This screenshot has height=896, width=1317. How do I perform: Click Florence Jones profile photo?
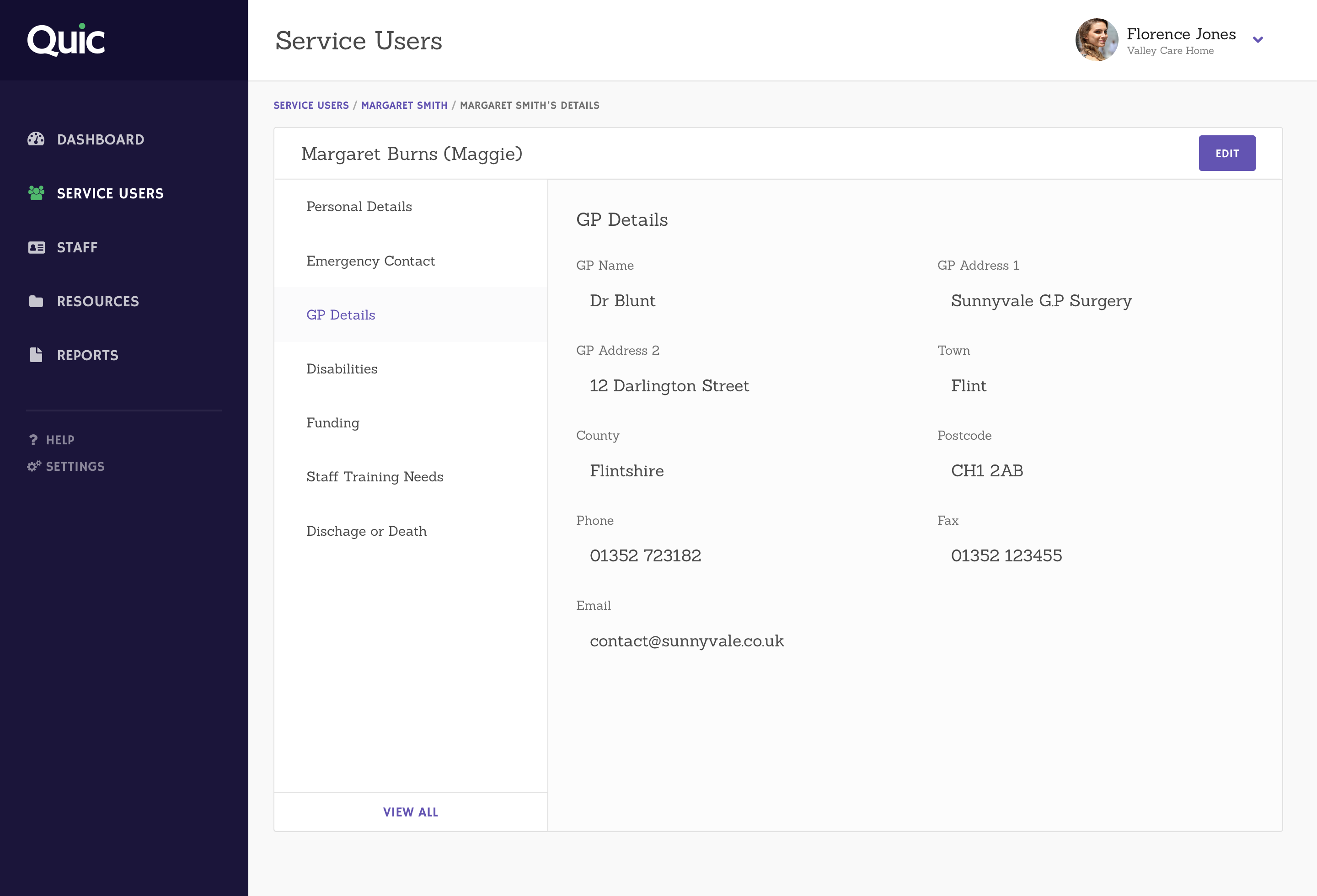tap(1097, 40)
